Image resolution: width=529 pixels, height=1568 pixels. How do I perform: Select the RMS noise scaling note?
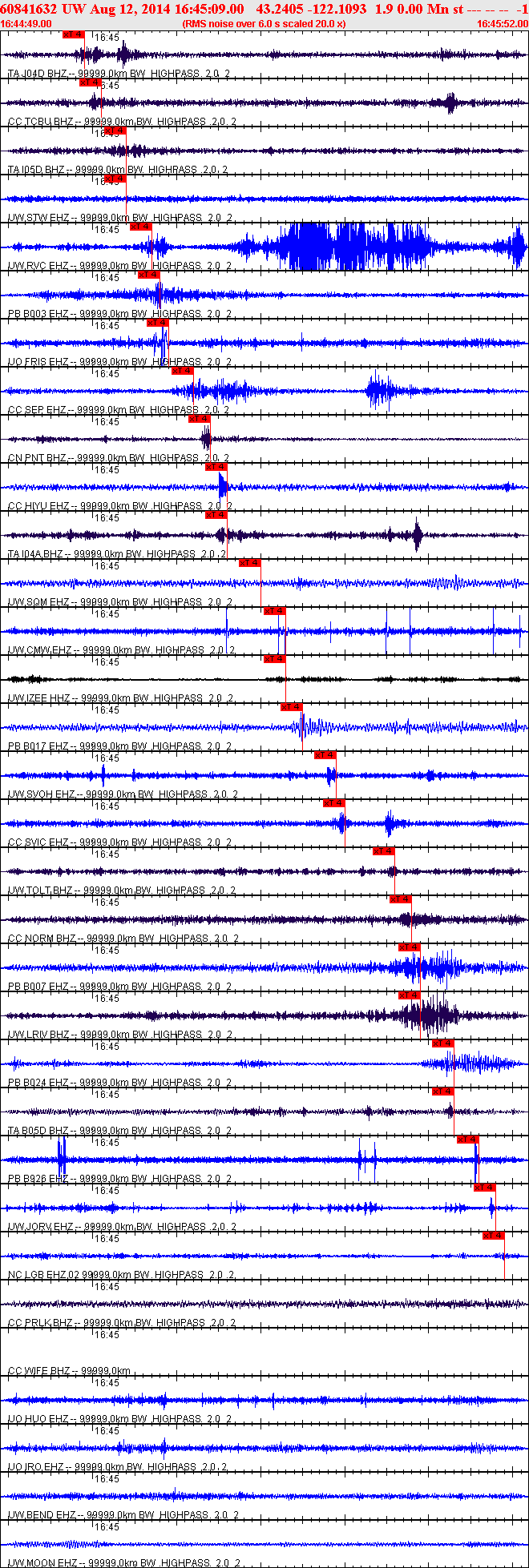tap(264, 24)
